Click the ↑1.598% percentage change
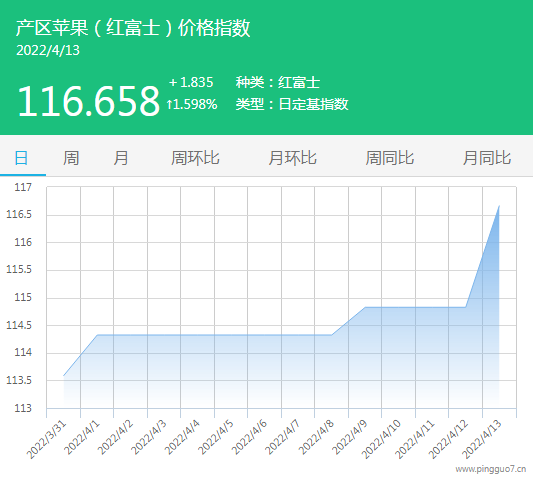This screenshot has height=477, width=533. coord(192,104)
